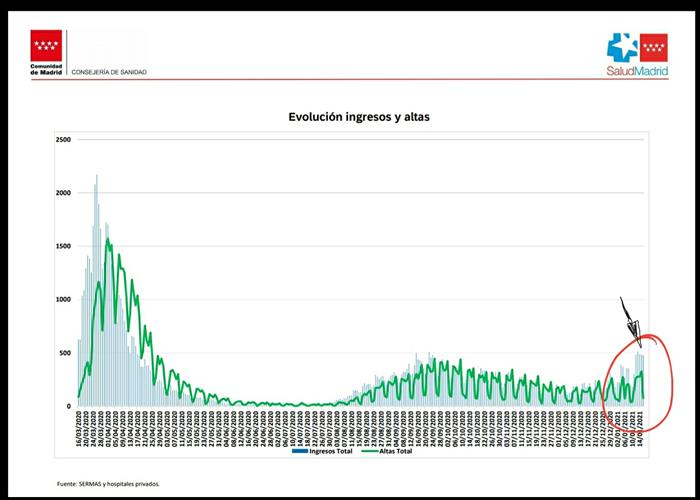Image resolution: width=700 pixels, height=500 pixels.
Task: Click the 2500 y-axis label
Action: click(63, 139)
